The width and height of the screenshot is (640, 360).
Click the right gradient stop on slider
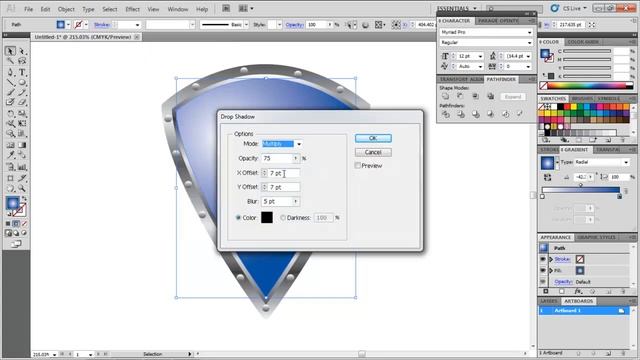pos(620,196)
